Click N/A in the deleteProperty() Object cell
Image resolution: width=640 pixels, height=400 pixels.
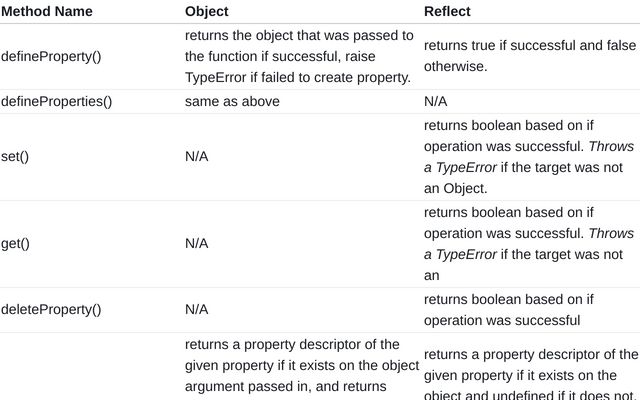197,310
